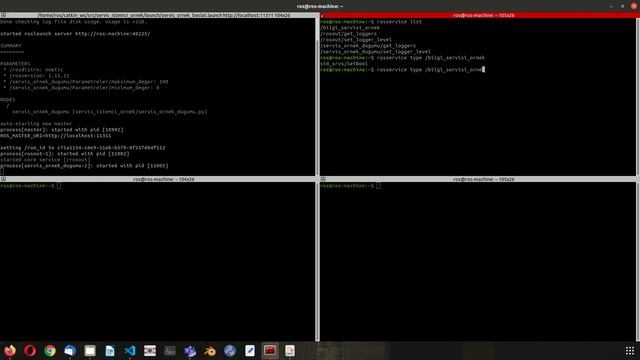This screenshot has width=640, height=360.
Task: Click the 'std_srvs/SetBool' output line
Action: (x=344, y=64)
